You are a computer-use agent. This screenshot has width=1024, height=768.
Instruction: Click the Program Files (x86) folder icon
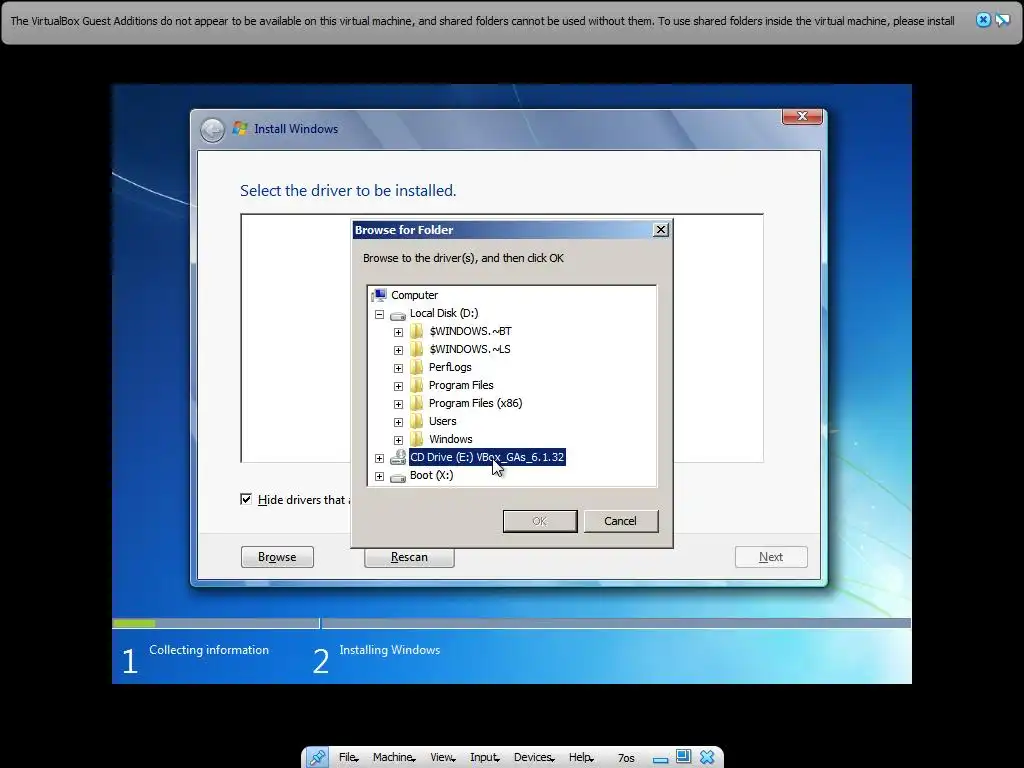coord(416,403)
